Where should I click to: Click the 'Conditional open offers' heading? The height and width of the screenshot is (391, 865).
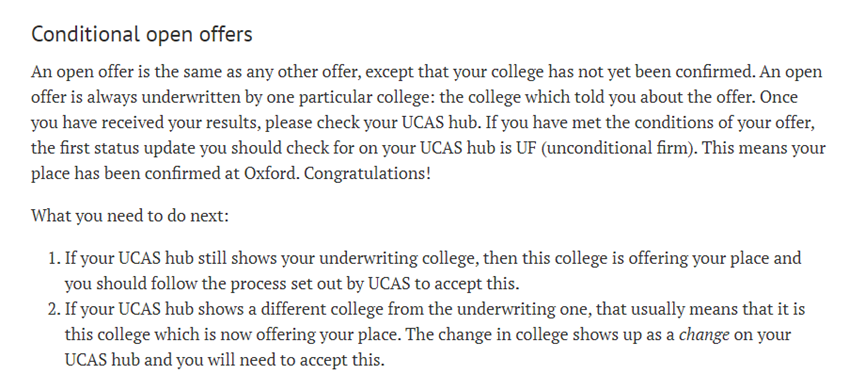click(142, 34)
